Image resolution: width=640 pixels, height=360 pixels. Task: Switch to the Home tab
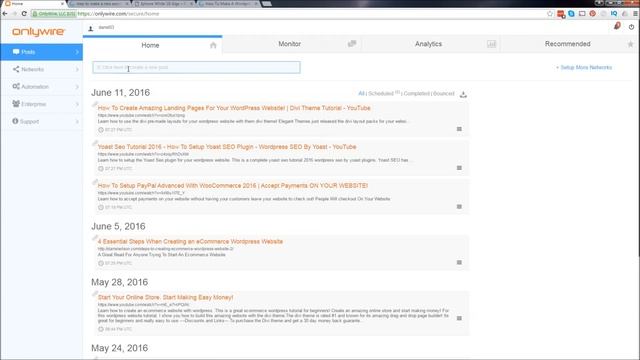(x=153, y=44)
